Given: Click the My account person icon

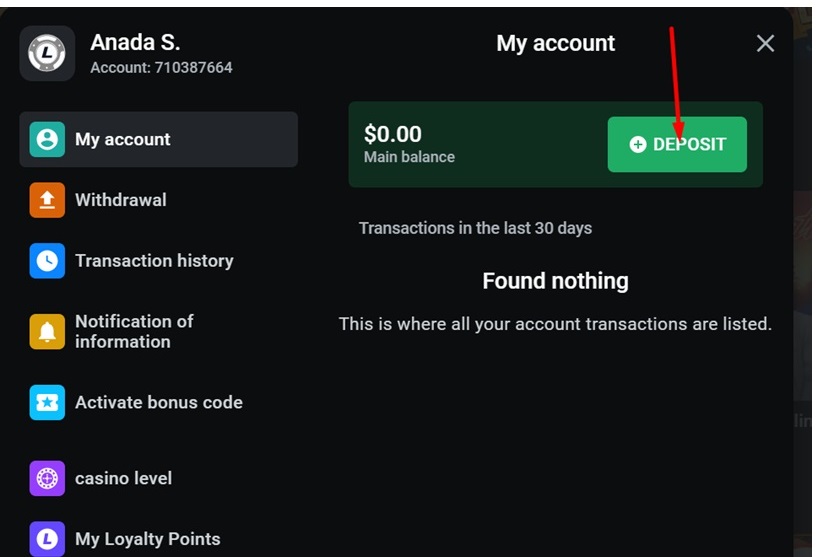Looking at the screenshot, I should pos(47,139).
